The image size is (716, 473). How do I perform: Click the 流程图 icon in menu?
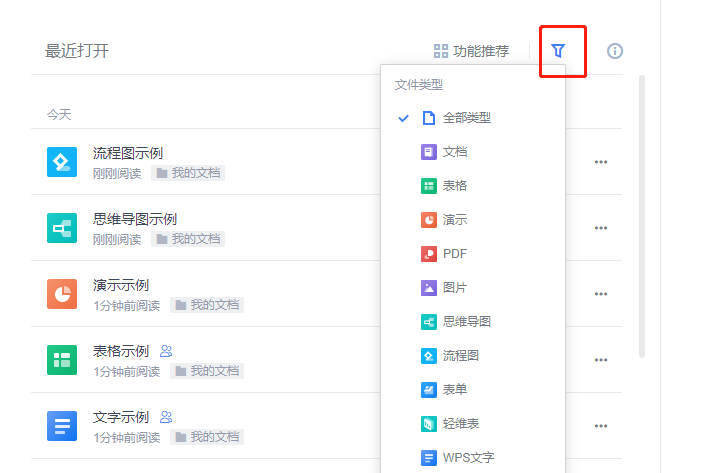pos(428,355)
